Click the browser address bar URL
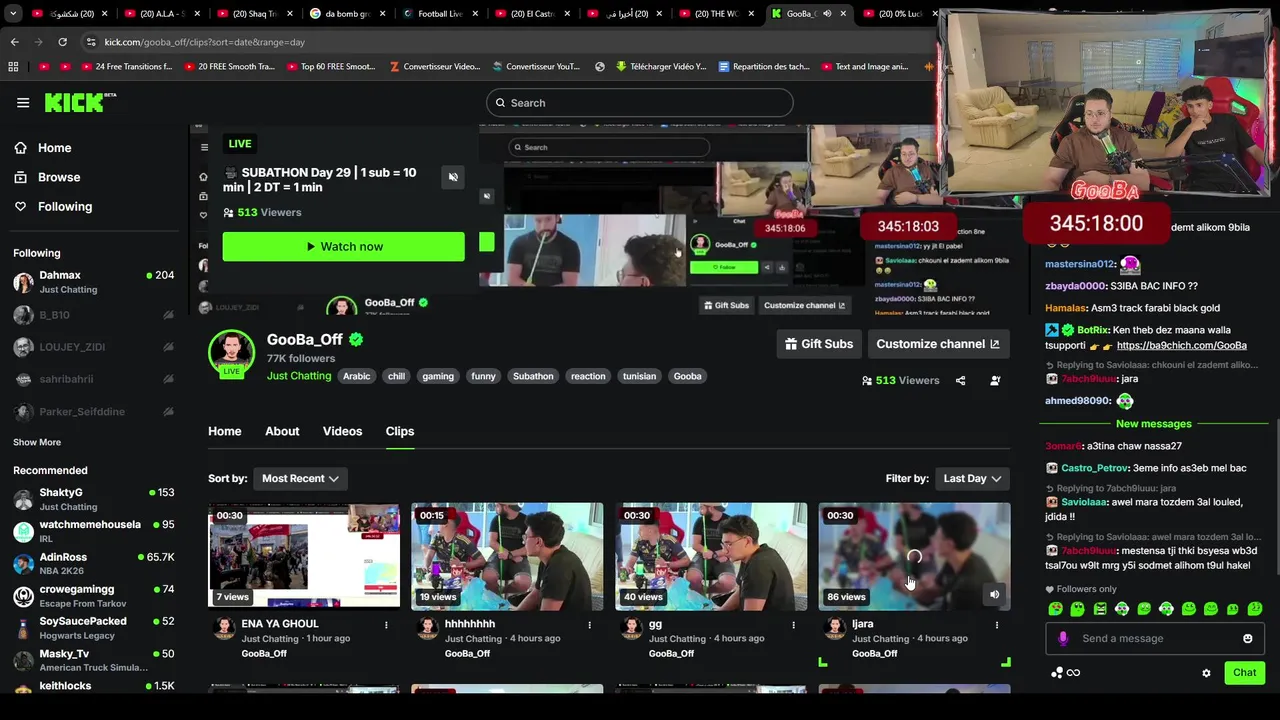Viewport: 1280px width, 720px height. (204, 42)
